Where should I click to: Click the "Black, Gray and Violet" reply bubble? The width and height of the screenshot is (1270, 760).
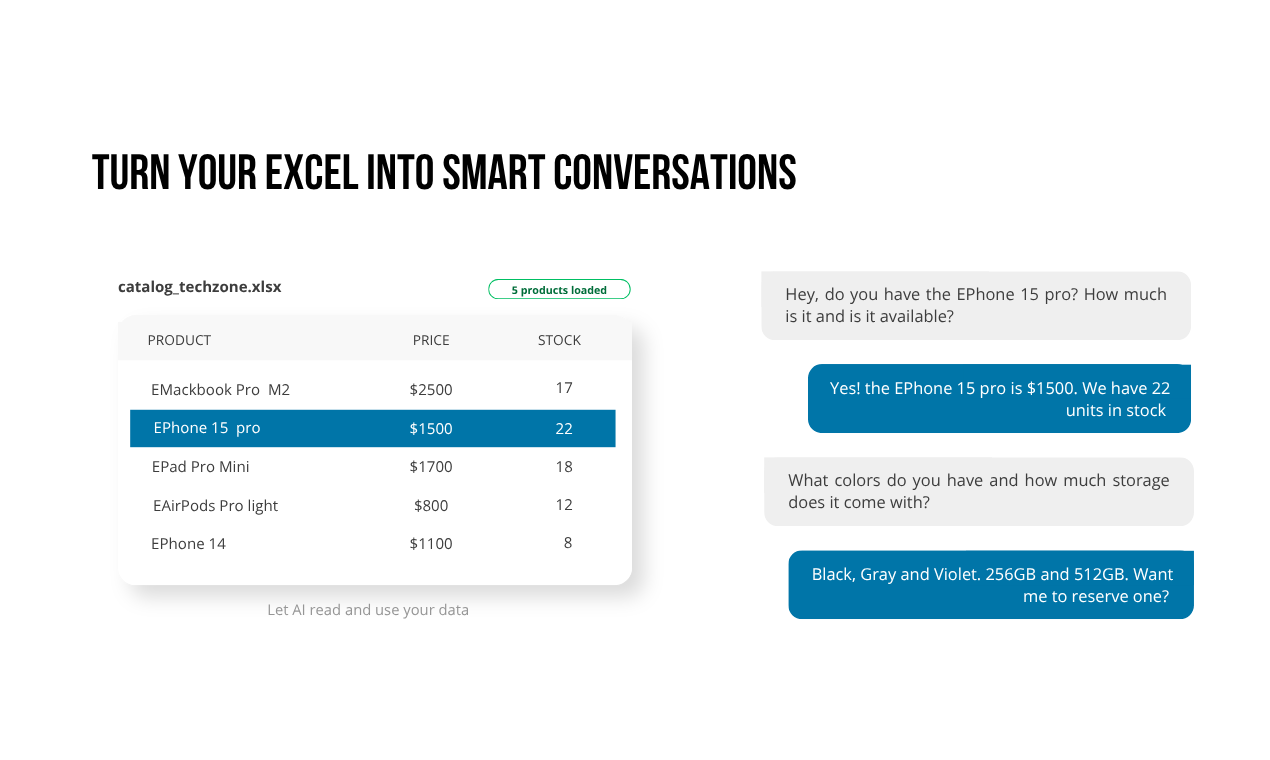991,585
